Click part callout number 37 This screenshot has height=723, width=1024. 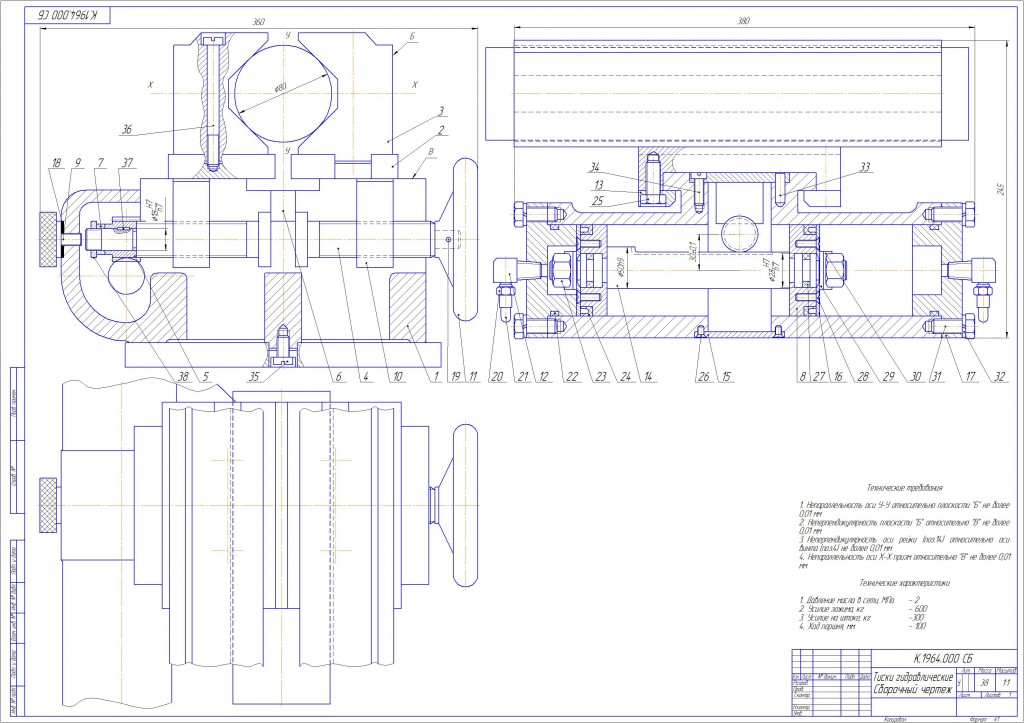point(127,163)
